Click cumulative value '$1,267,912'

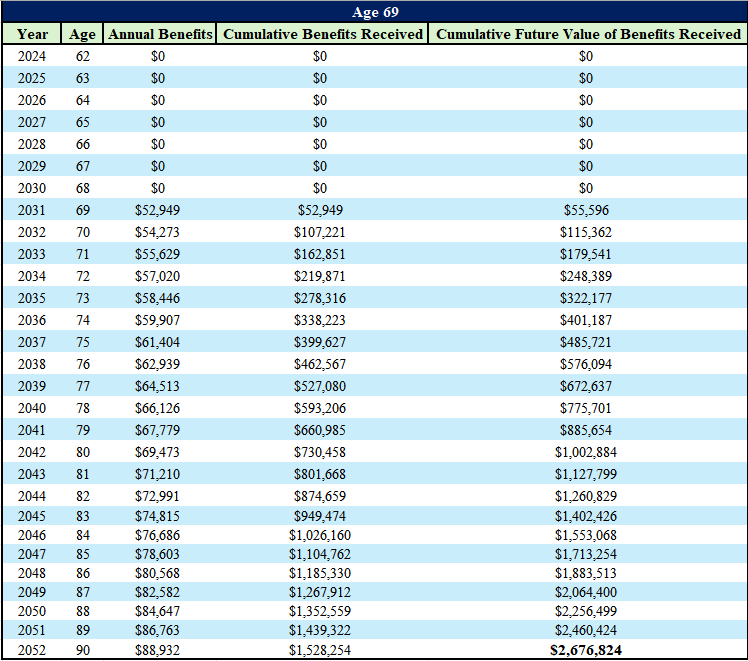(x=320, y=592)
